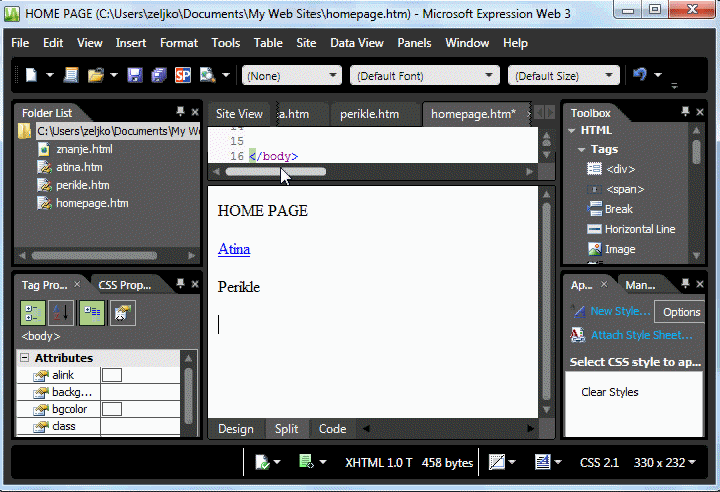Image resolution: width=720 pixels, height=492 pixels.
Task: Click the New Document page icon
Action: pos(31,75)
